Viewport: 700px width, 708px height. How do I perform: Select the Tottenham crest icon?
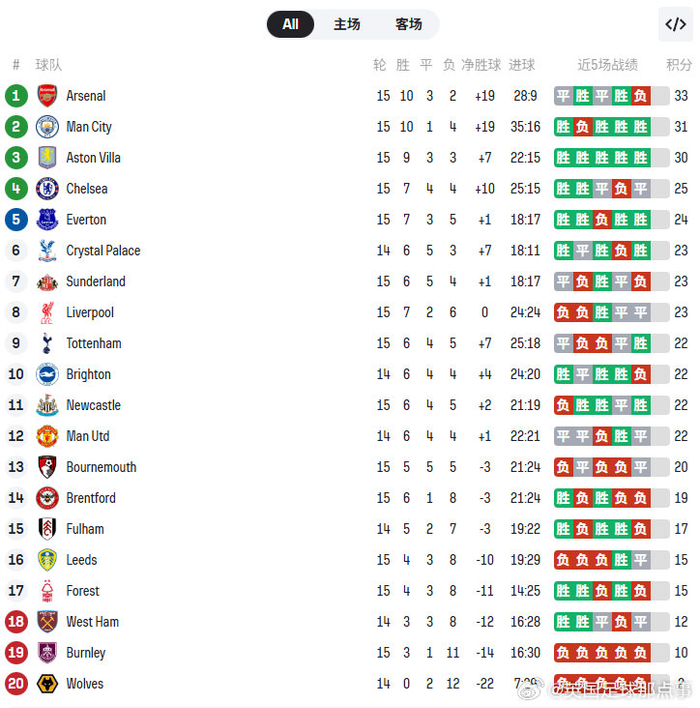coord(47,344)
